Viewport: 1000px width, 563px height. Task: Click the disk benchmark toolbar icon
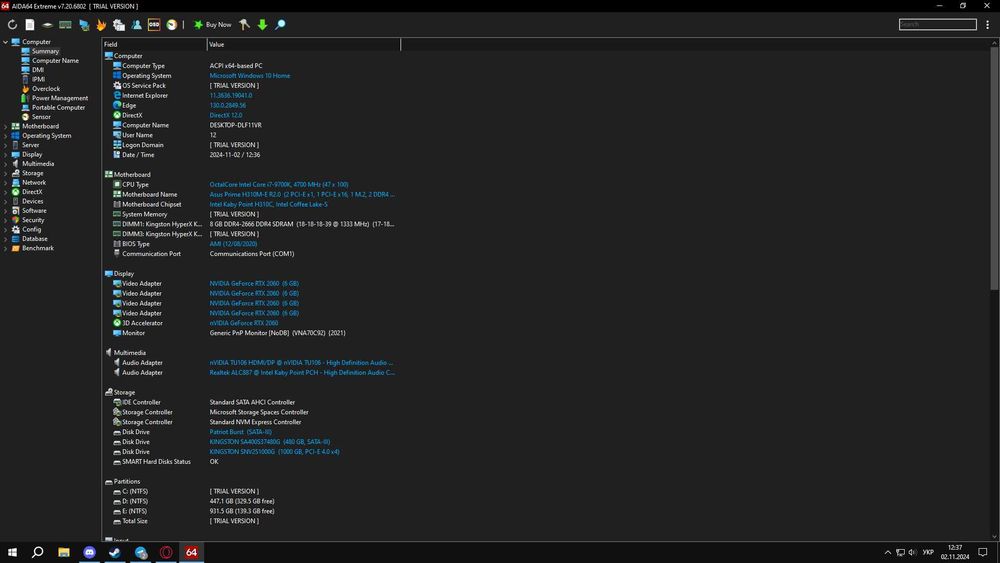pyautogui.click(x=47, y=25)
